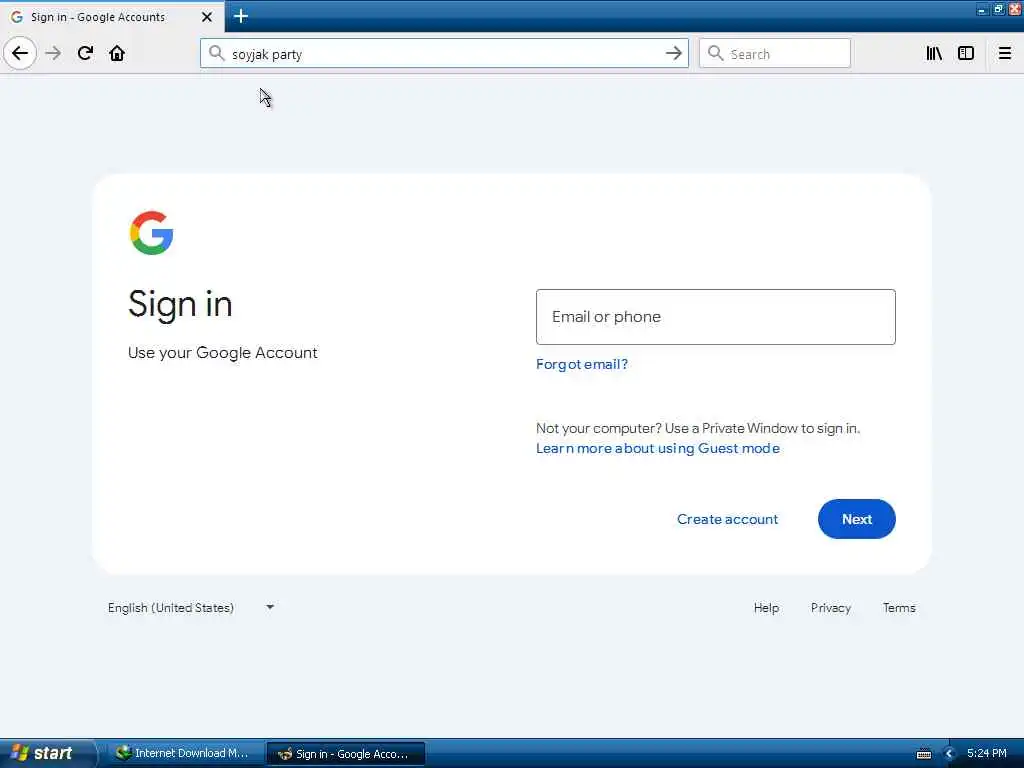Click the keyboard icon in the system tray
1024x768 pixels.
click(x=924, y=754)
